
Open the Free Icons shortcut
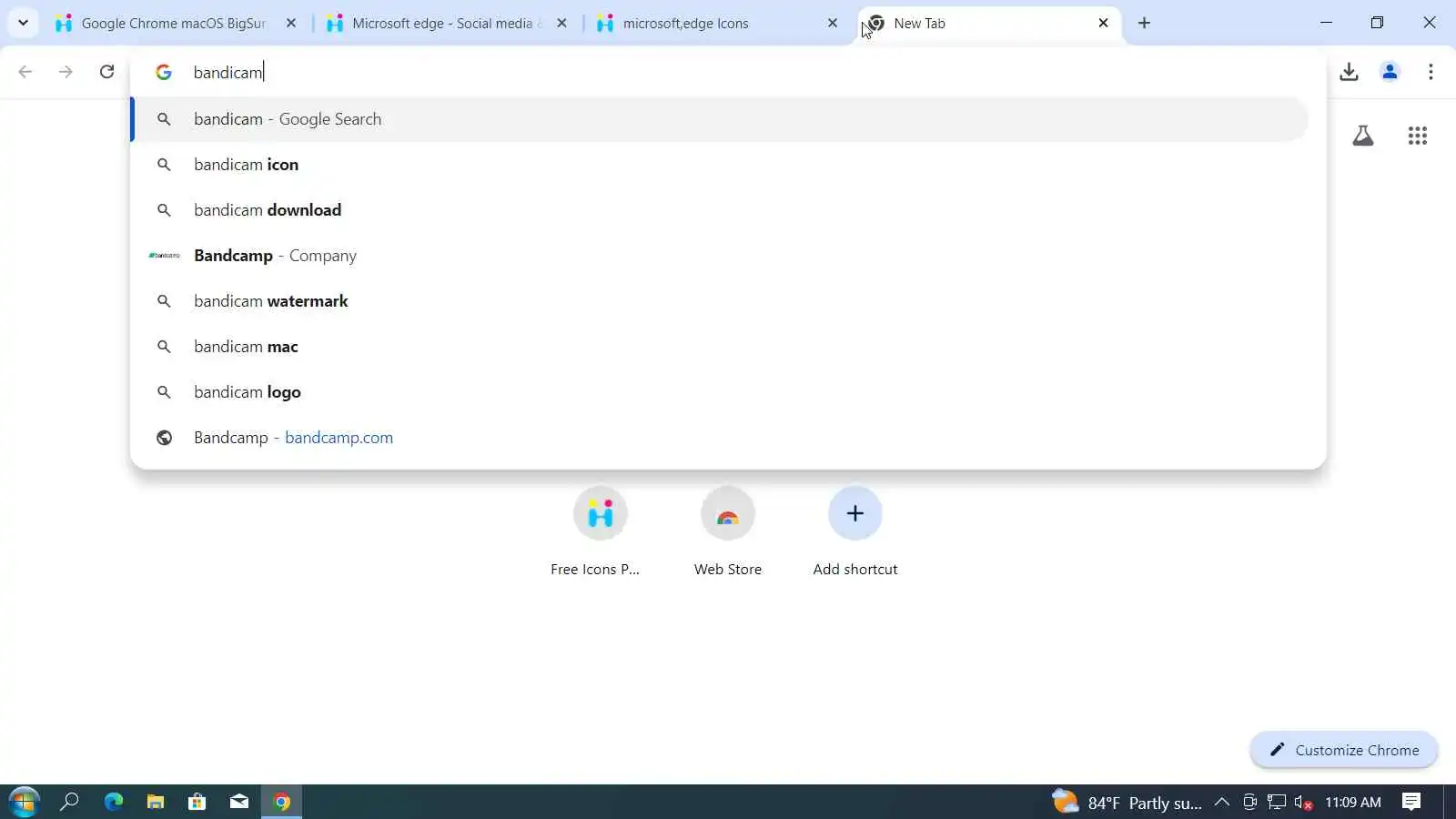pyautogui.click(x=600, y=532)
